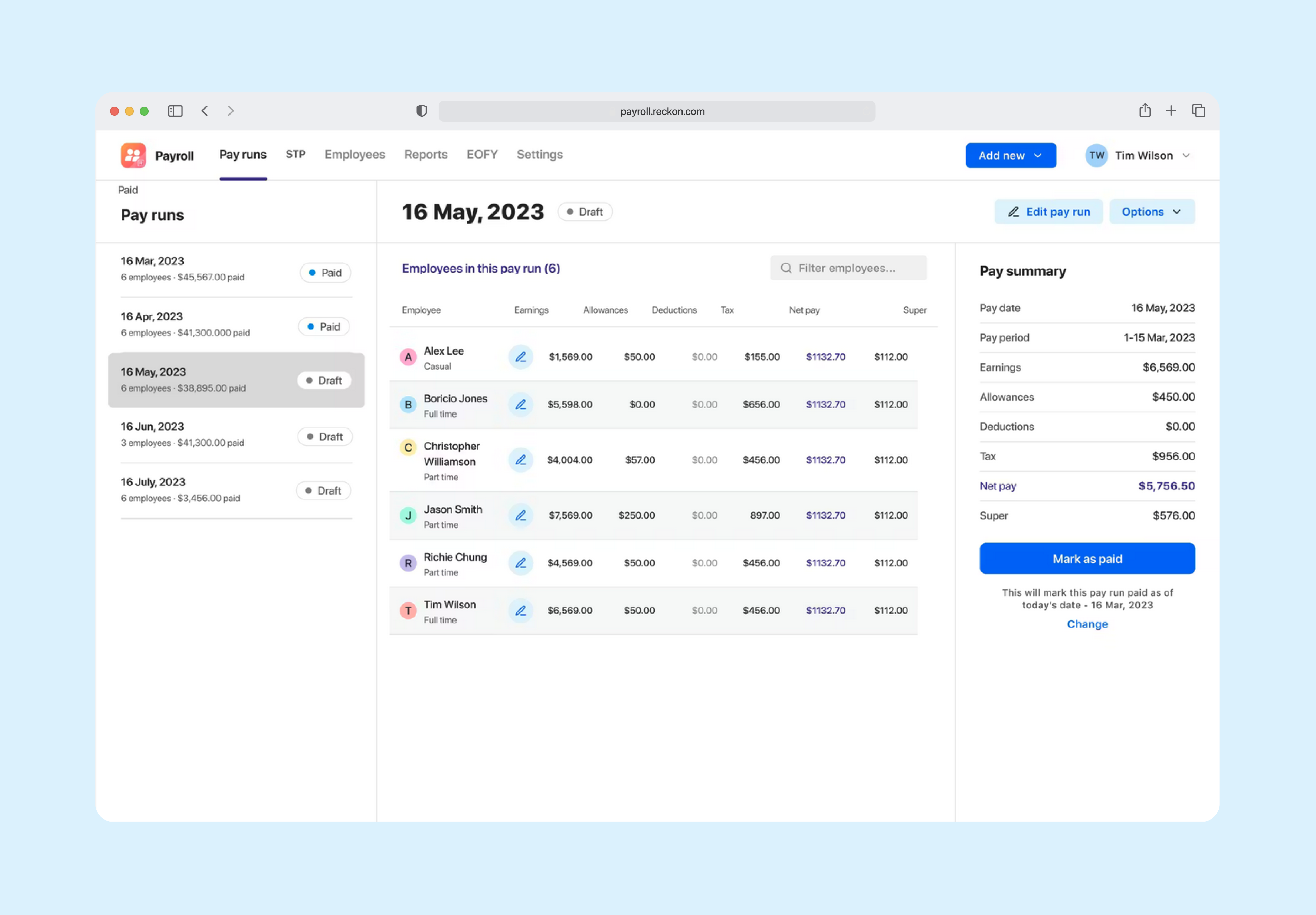This screenshot has width=1316, height=915.
Task: Click the payroll.reckon.com address bar
Action: click(656, 111)
